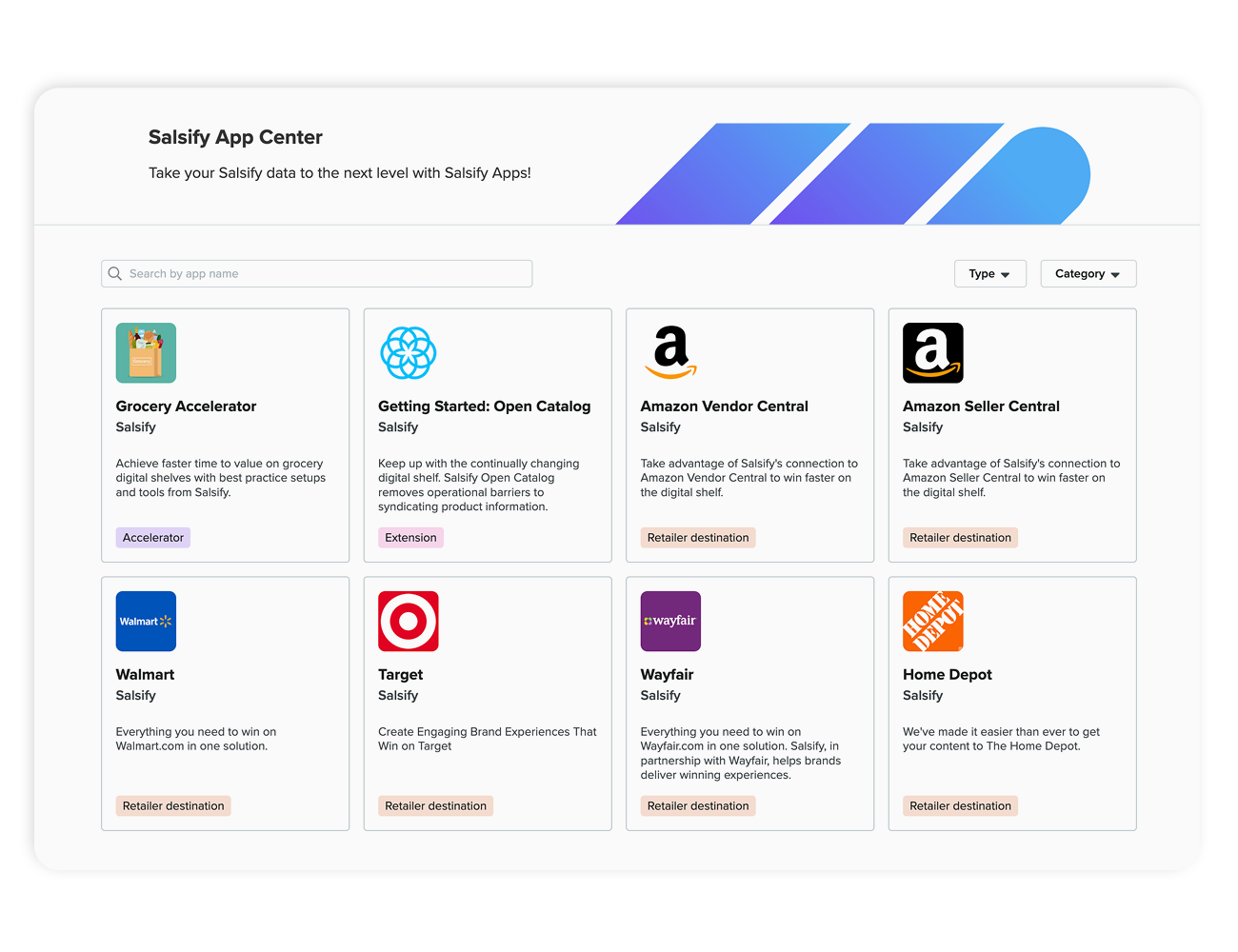Open the Walmart app logo
Screen dimensions: 1238x952
pyautogui.click(x=146, y=622)
